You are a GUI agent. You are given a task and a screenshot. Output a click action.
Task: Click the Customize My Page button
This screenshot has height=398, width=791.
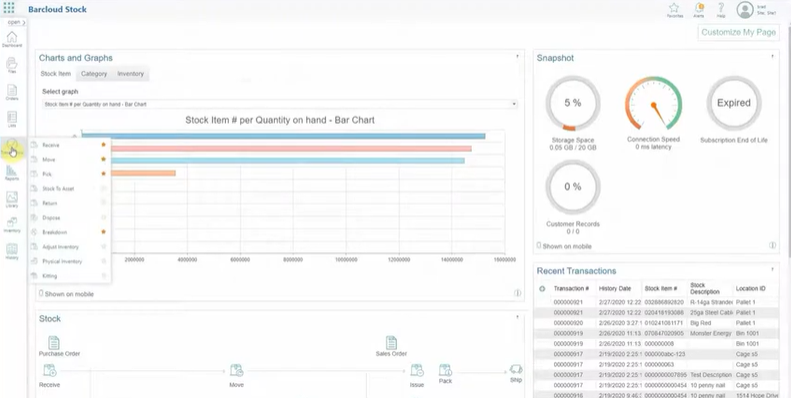click(738, 32)
